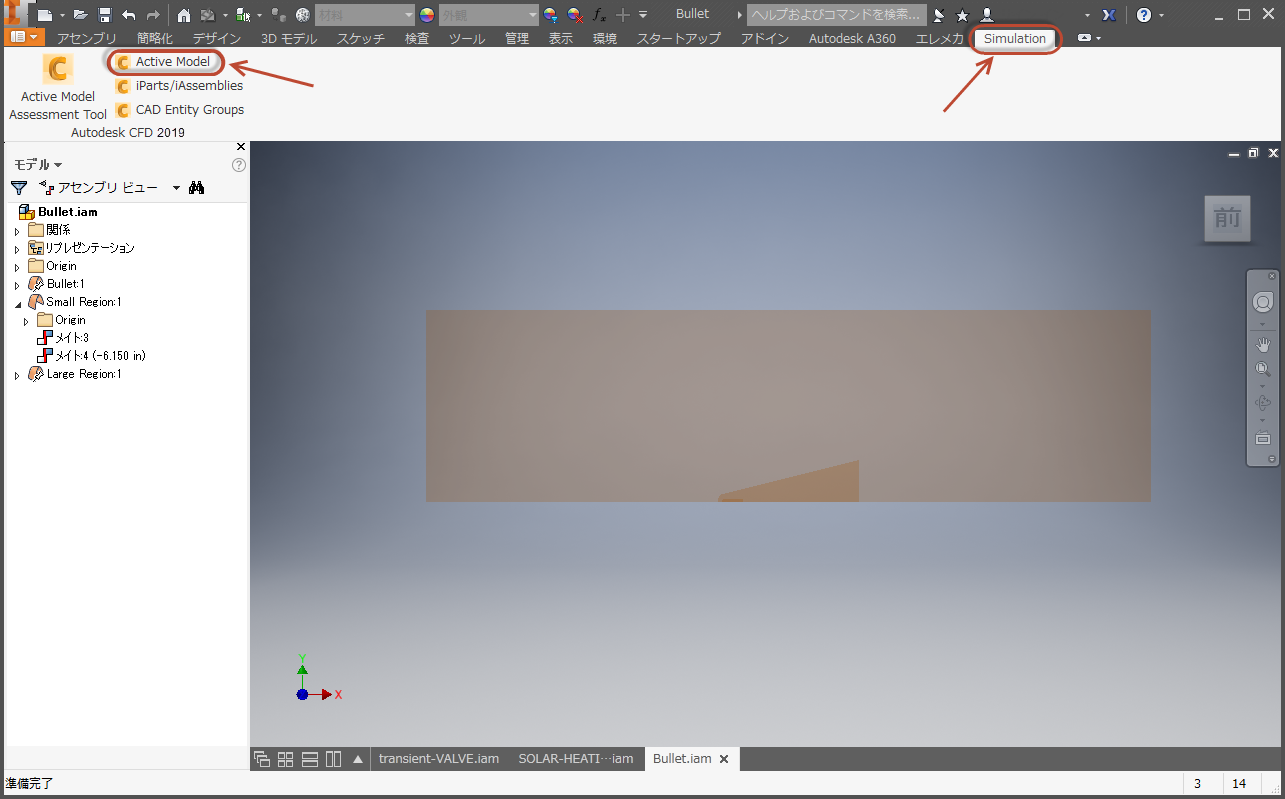Click the Open file folder icon
Viewport: 1285px width, 799px height.
point(81,15)
